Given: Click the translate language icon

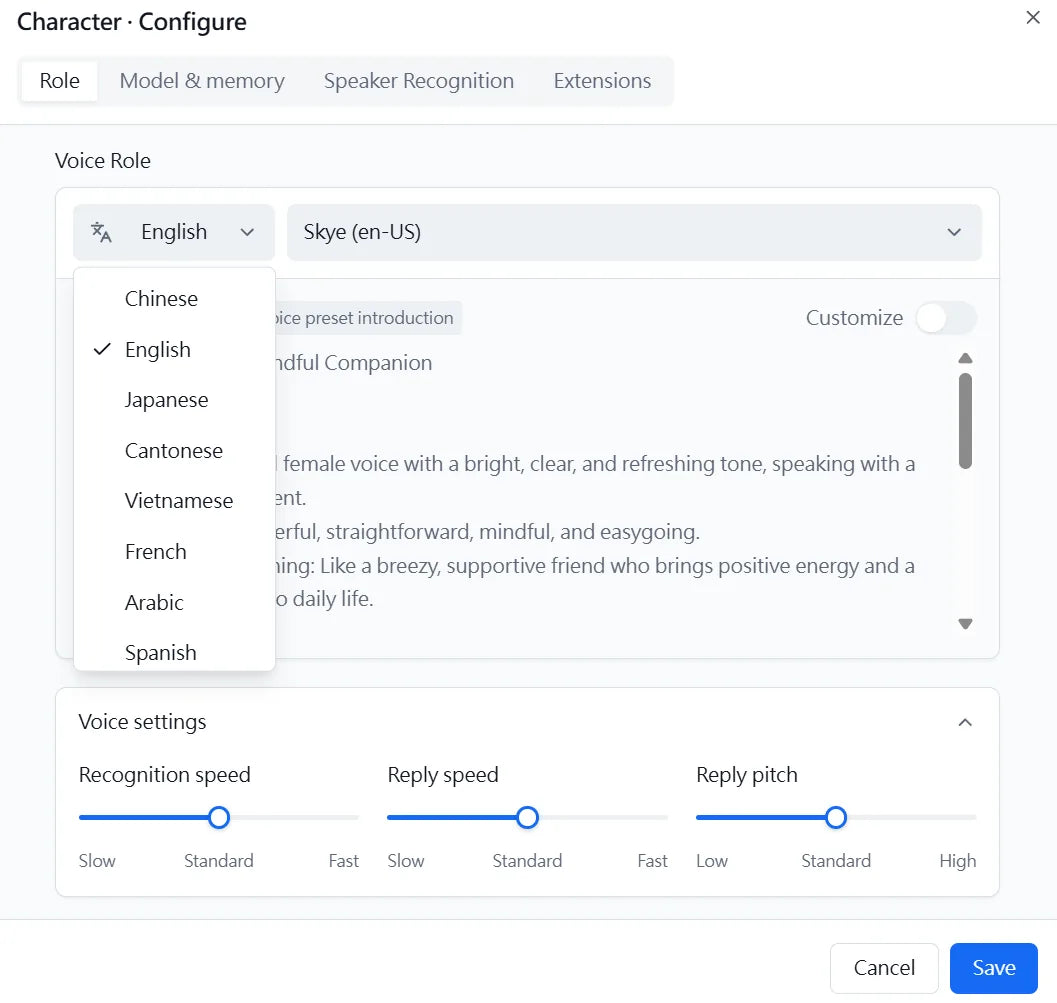Looking at the screenshot, I should pyautogui.click(x=101, y=232).
